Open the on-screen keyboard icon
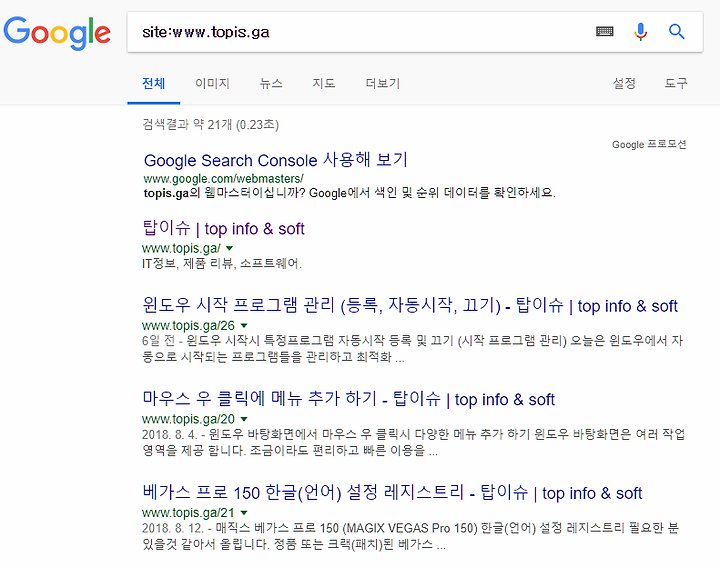 pyautogui.click(x=604, y=31)
